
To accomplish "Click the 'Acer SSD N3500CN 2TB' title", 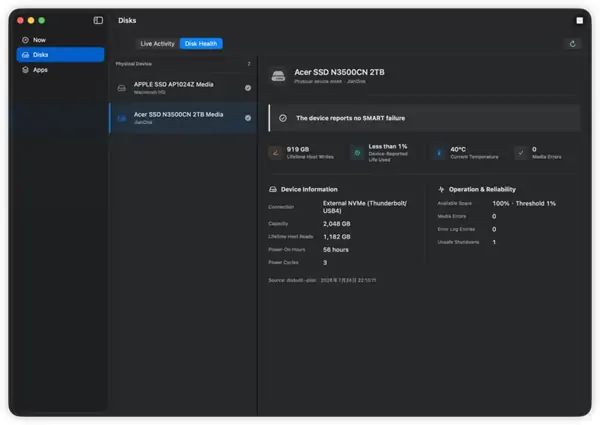I will (339, 72).
